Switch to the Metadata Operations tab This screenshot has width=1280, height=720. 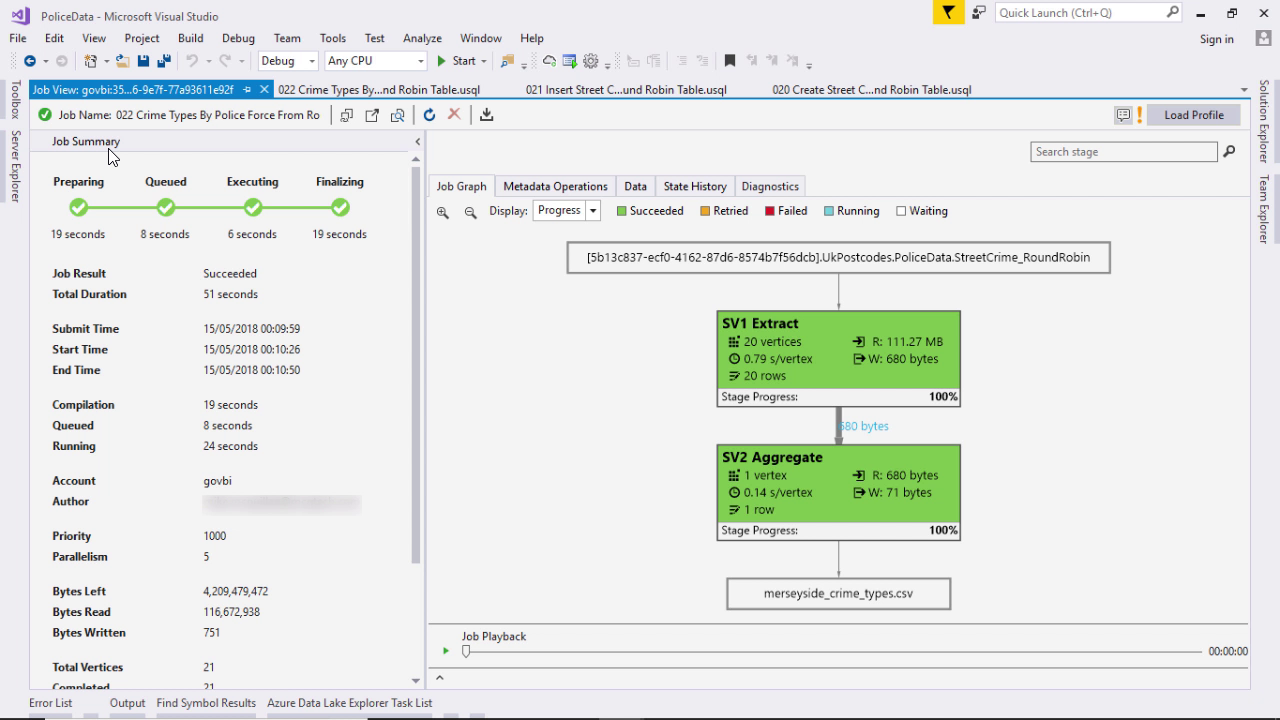point(555,186)
